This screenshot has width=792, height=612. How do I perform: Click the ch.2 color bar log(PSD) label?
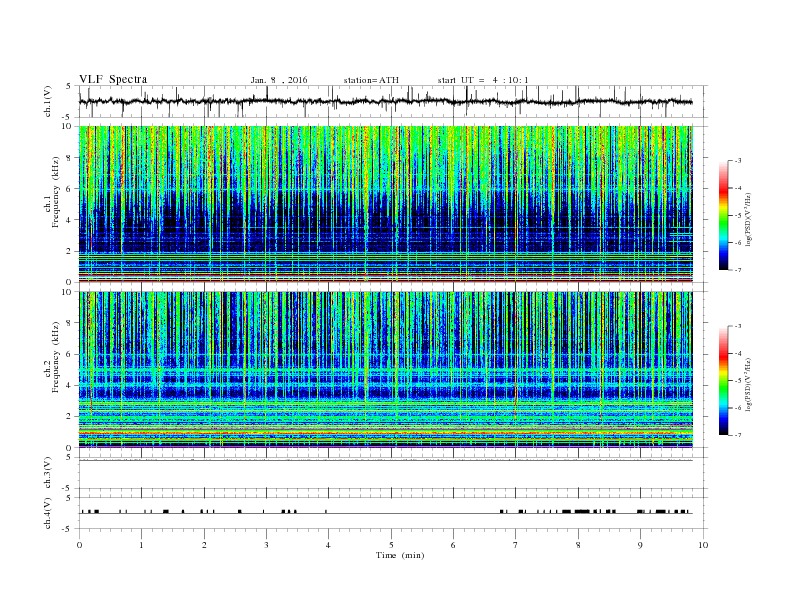tap(748, 384)
